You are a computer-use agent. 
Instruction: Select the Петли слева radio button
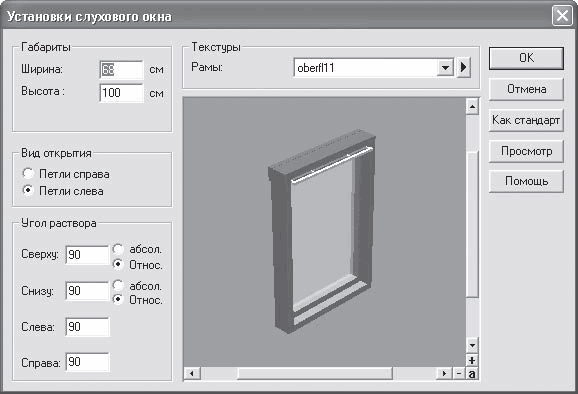tap(28, 191)
